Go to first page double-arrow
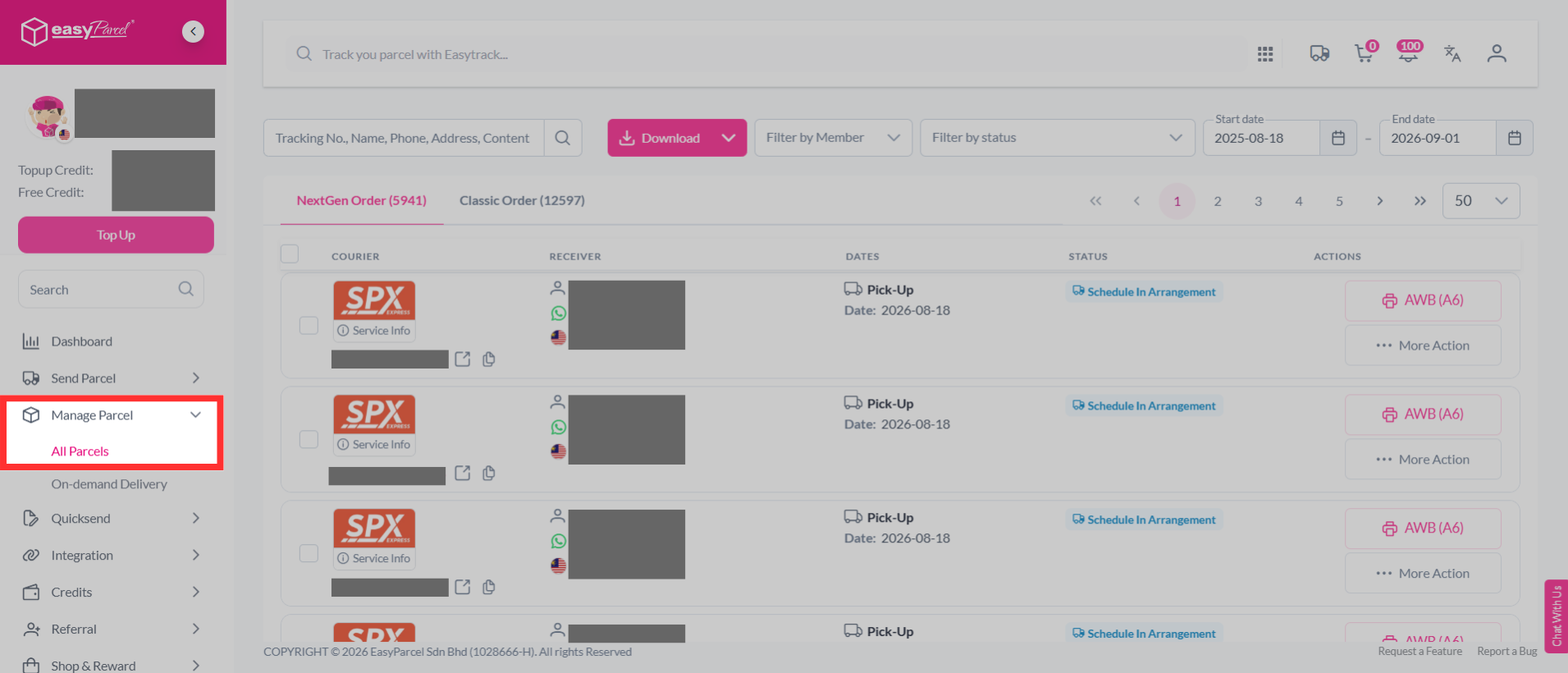Viewport: 1568px width, 673px height. (1095, 201)
